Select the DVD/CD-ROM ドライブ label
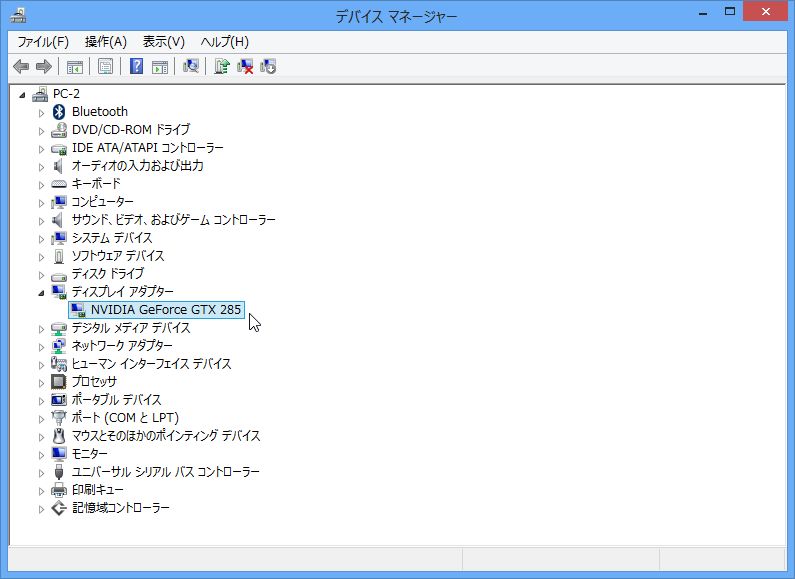This screenshot has width=795, height=579. point(131,129)
